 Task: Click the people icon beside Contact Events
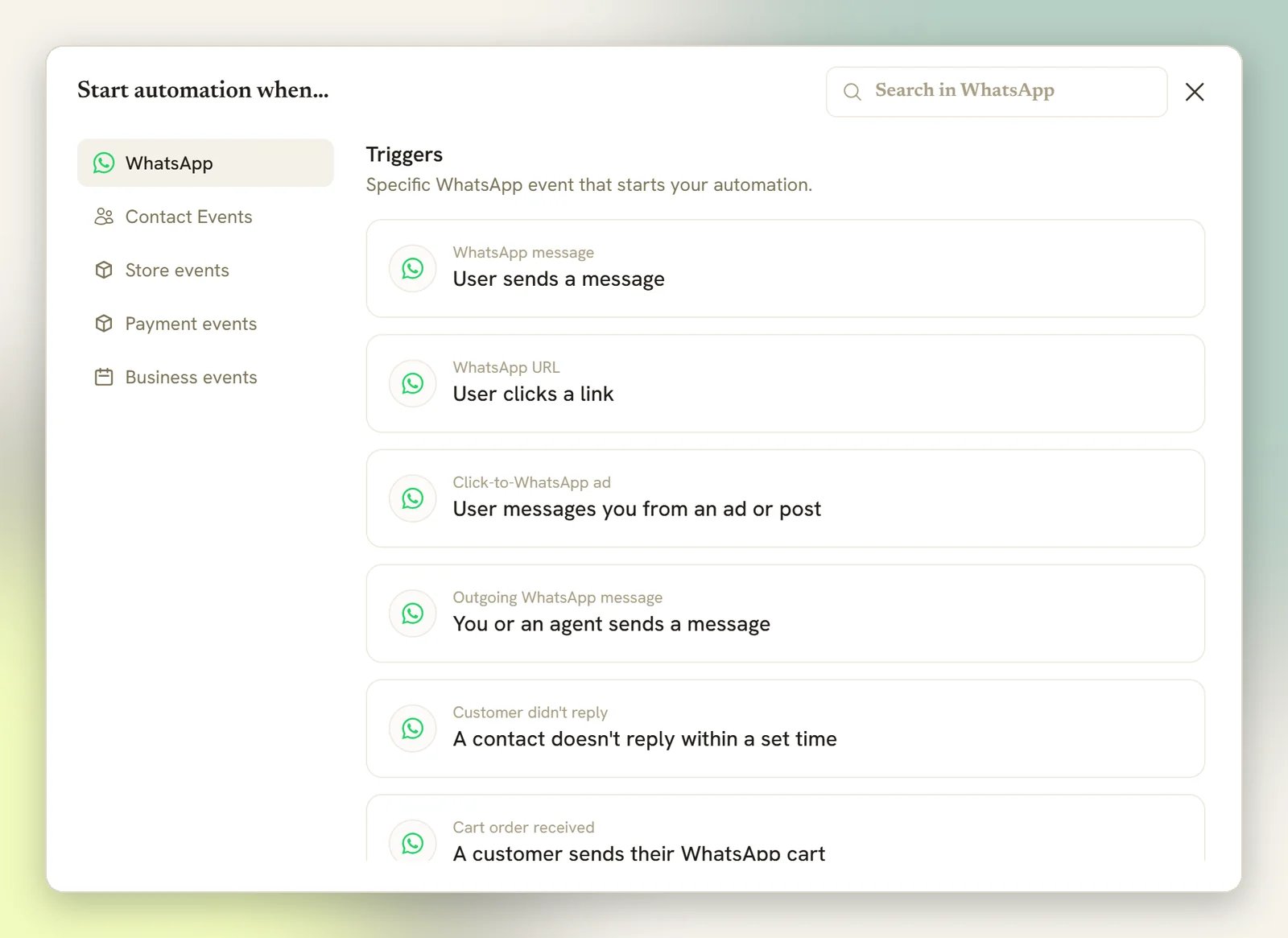click(x=104, y=217)
